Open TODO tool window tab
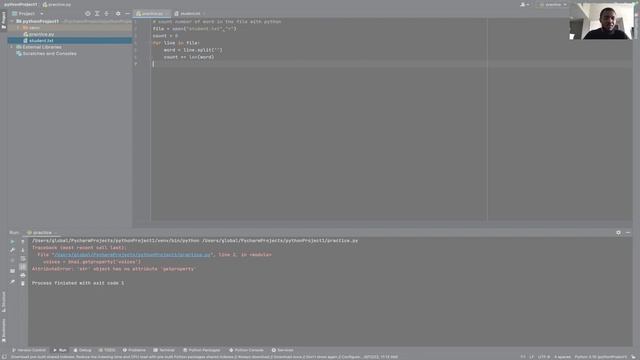 coord(107,350)
